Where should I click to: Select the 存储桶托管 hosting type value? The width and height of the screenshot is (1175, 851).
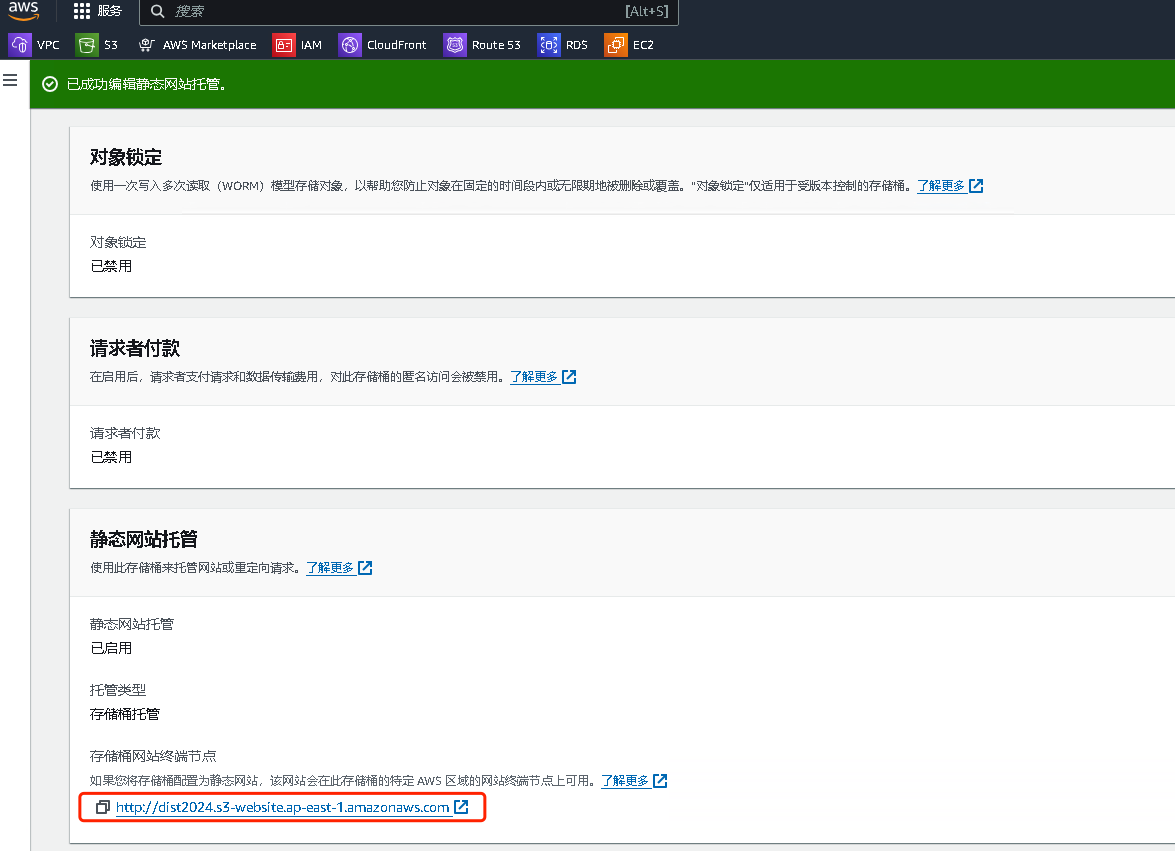tap(124, 714)
